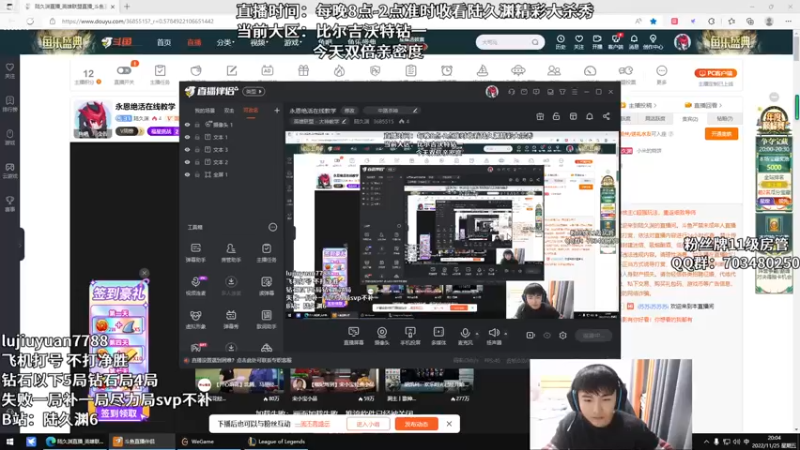Screen dimensions: 800x450
Task: Open 分类 dropdown in Douyu nav
Action: (x=226, y=42)
